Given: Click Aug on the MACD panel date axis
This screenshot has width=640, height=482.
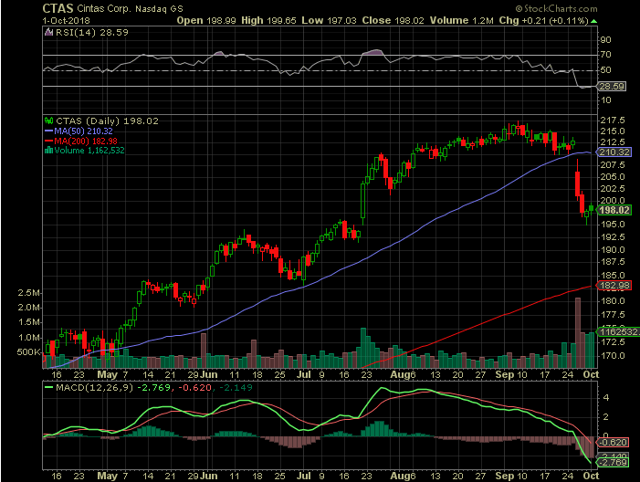Looking at the screenshot, I should [x=399, y=476].
